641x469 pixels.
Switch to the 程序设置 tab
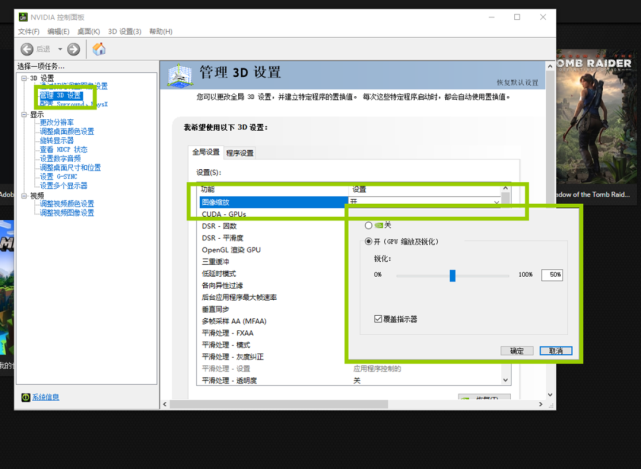(x=240, y=153)
